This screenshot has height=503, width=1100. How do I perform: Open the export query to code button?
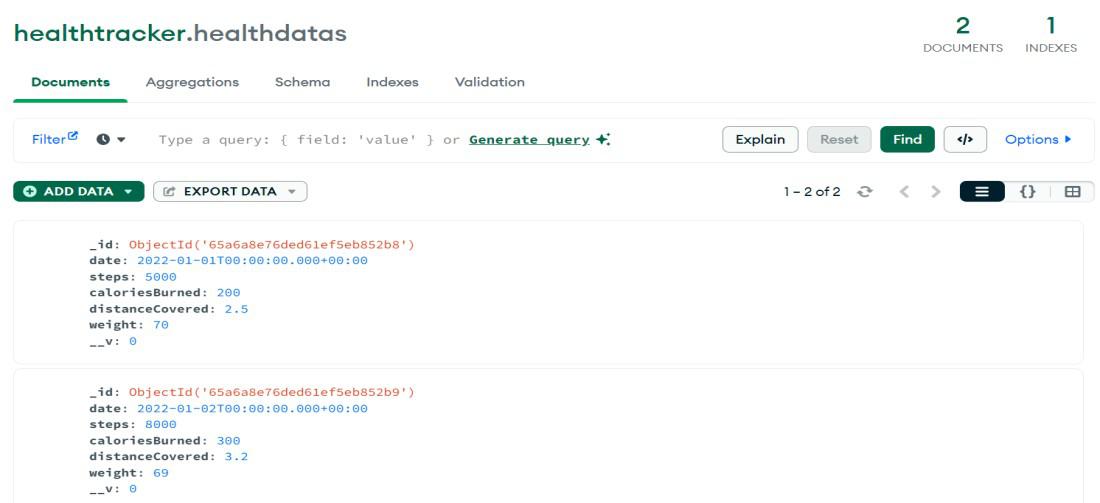tap(965, 139)
